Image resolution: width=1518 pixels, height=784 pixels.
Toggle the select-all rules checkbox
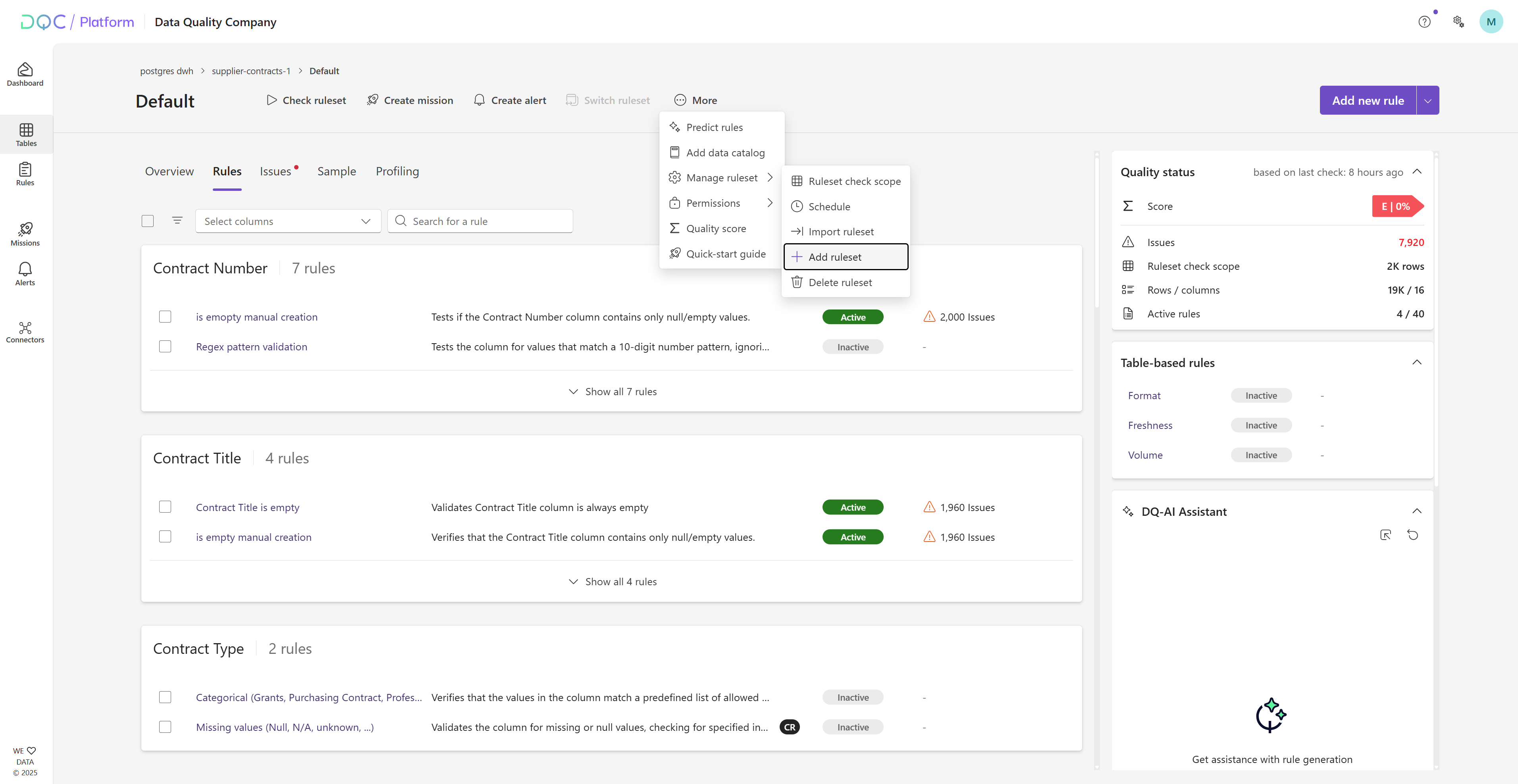(147, 221)
